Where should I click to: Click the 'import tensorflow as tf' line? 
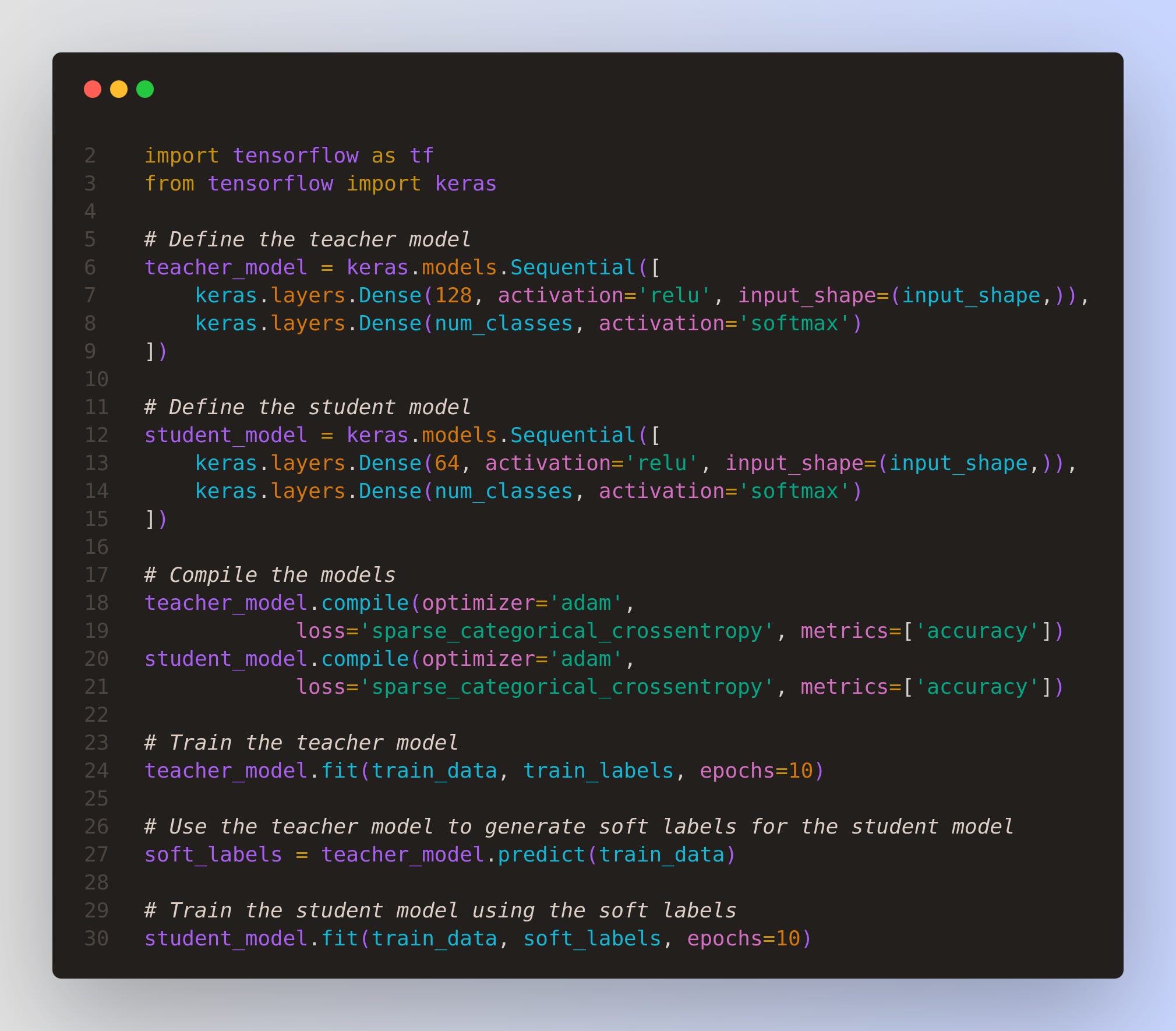(288, 156)
